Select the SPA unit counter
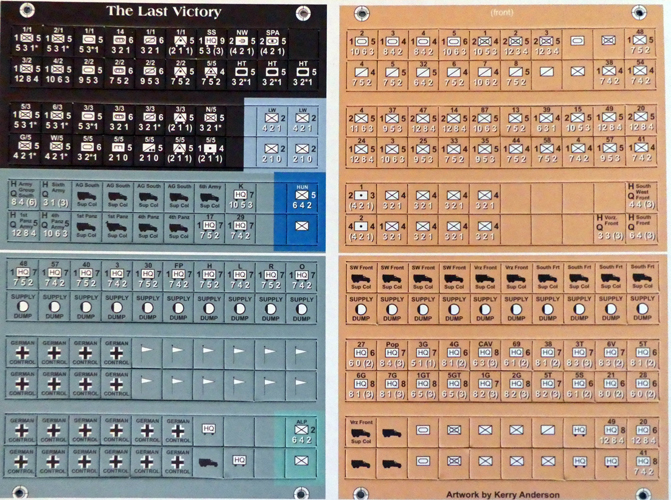The image size is (671, 500). point(273,42)
